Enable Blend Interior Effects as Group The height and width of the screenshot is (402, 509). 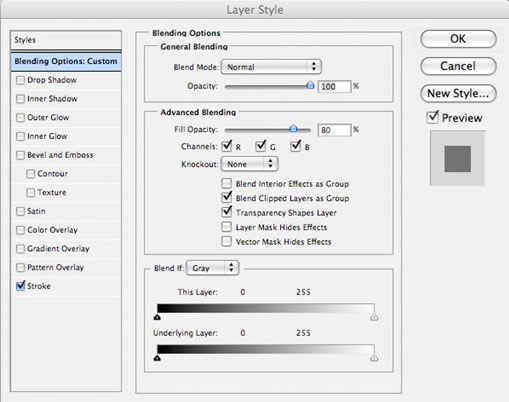227,183
